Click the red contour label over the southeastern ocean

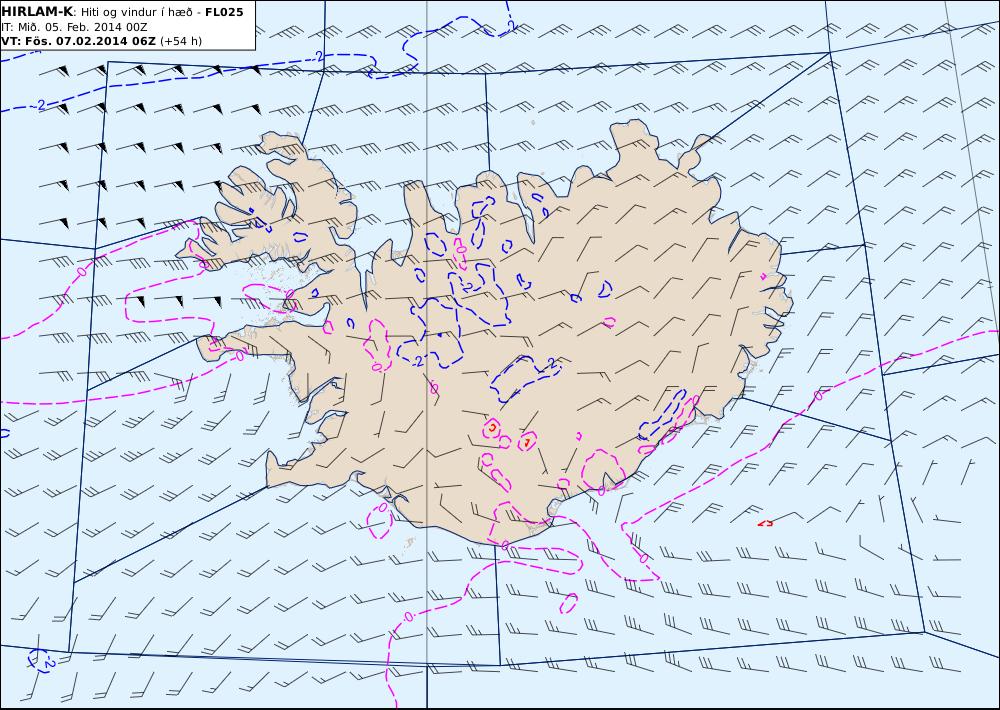(x=765, y=523)
